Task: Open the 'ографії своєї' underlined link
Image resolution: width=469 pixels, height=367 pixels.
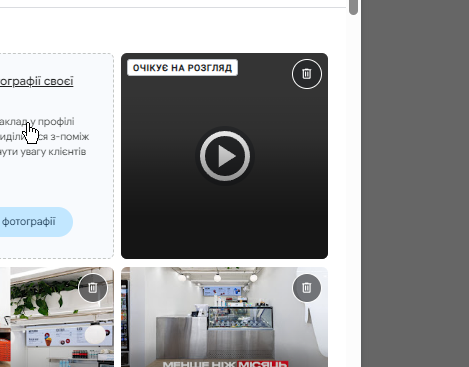Action: [x=36, y=81]
